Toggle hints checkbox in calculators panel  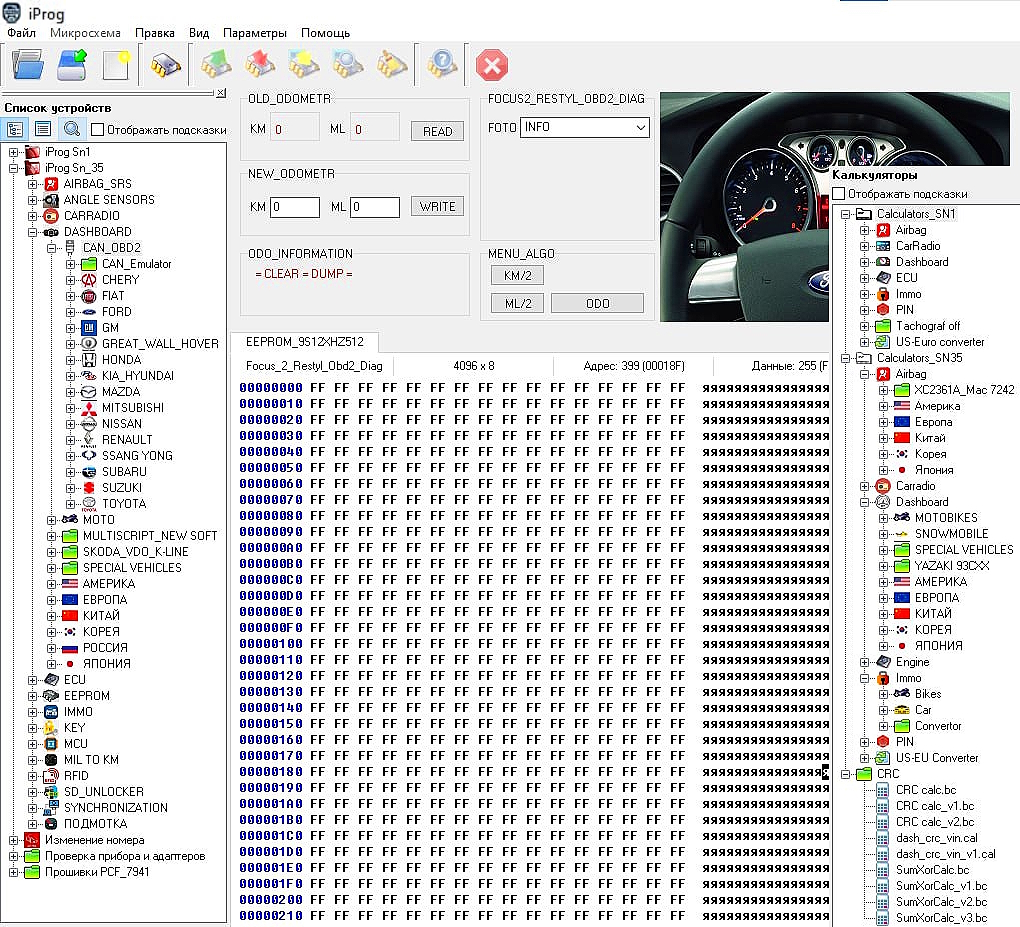(839, 194)
